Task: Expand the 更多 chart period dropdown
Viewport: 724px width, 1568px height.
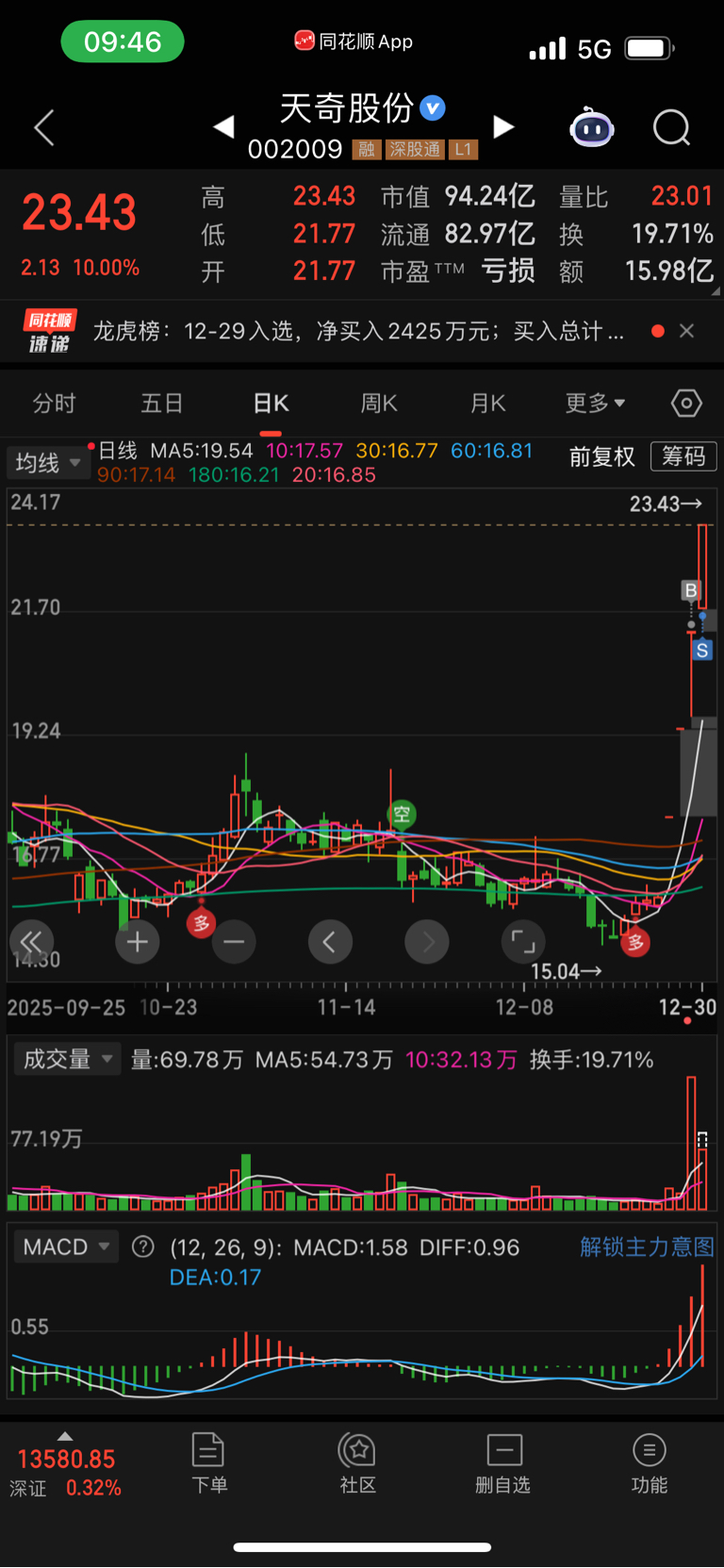Action: point(595,404)
